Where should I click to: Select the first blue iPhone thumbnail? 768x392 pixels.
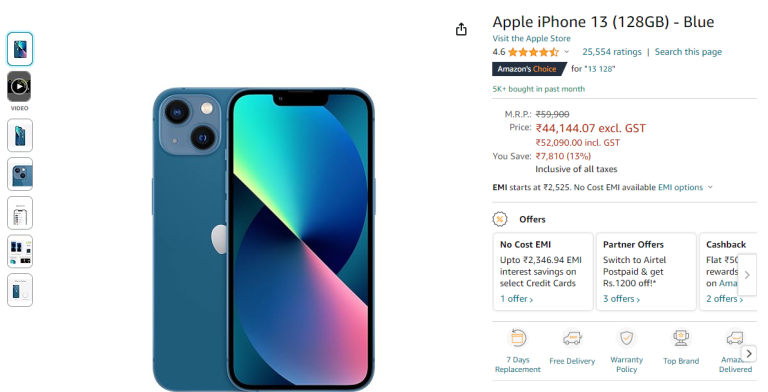(20, 49)
